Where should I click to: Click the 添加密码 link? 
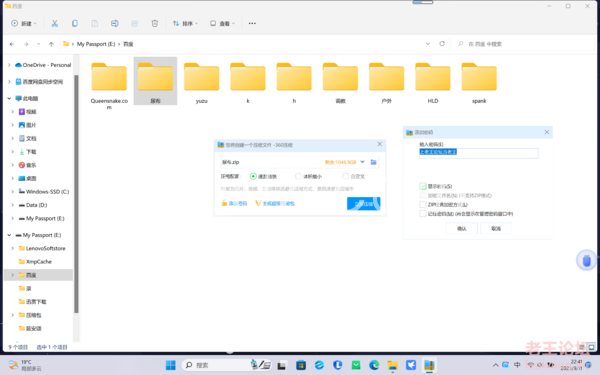[x=234, y=204]
